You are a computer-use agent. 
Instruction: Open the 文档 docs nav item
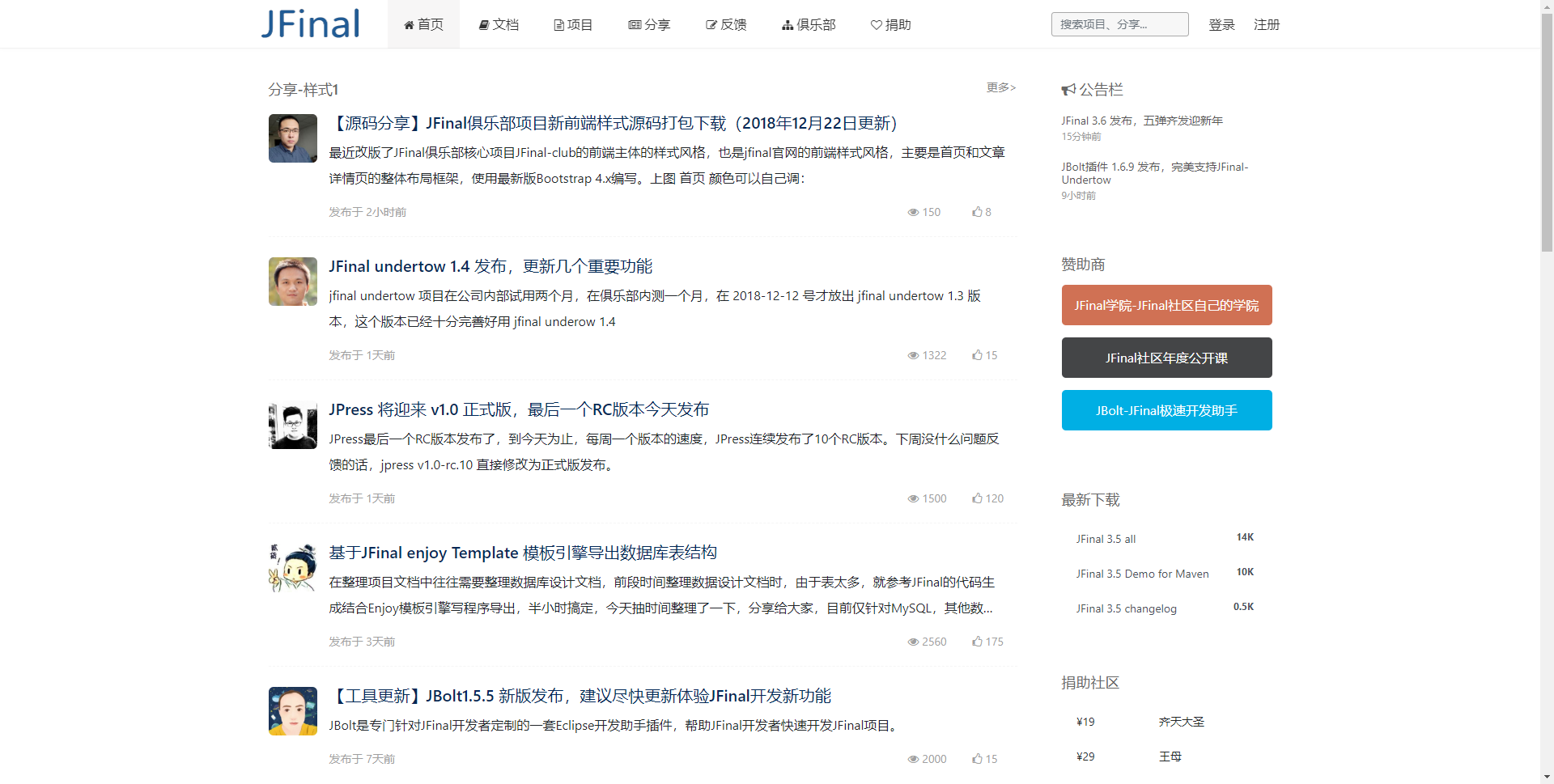tap(499, 24)
